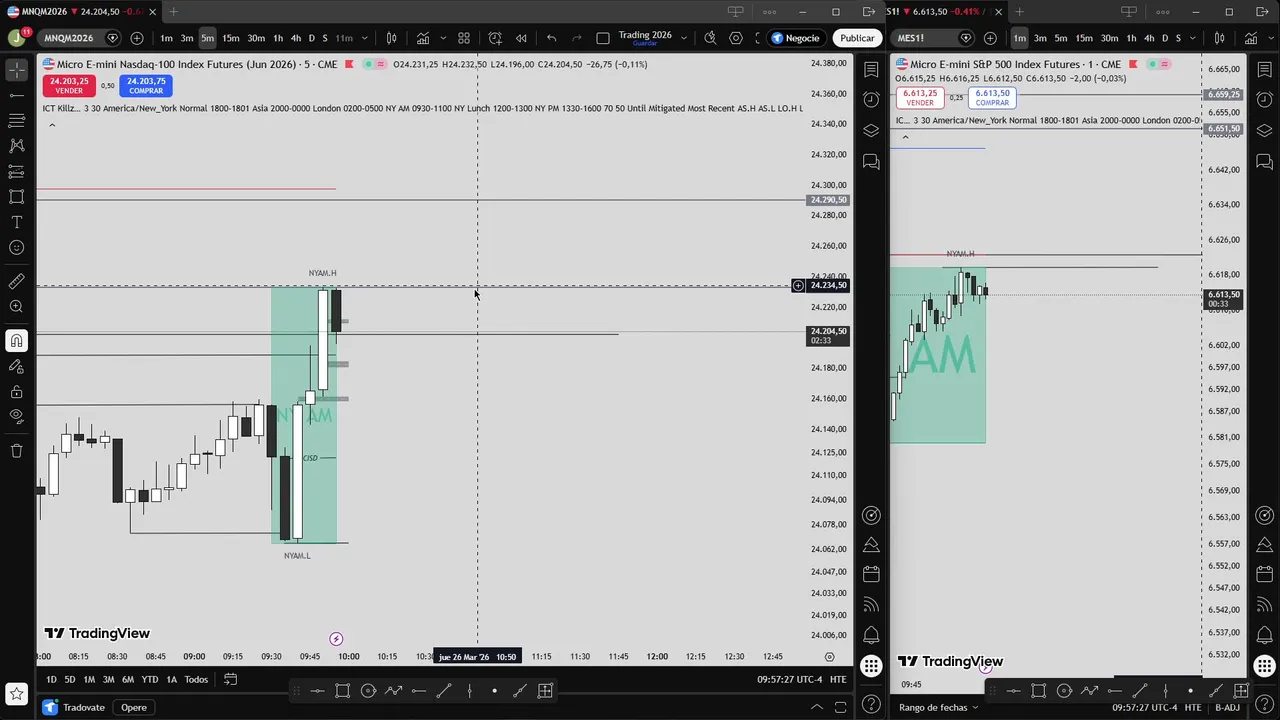Open the layout setup square icon
This screenshot has width=1280, height=720.
pyautogui.click(x=602, y=38)
